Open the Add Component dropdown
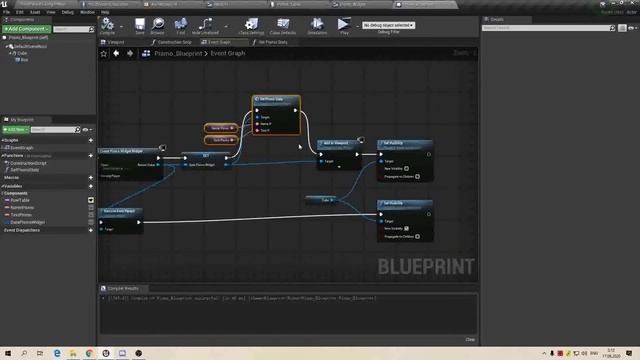 [27, 29]
